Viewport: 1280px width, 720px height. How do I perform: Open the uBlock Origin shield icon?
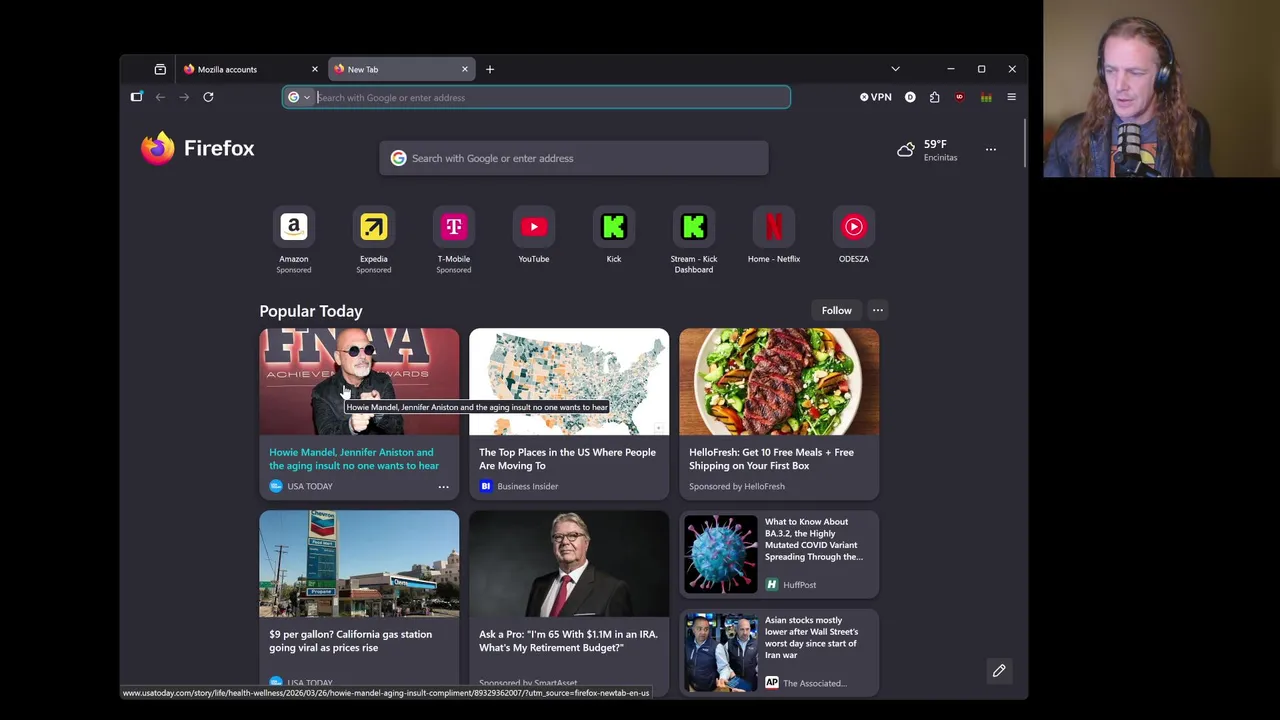click(959, 97)
